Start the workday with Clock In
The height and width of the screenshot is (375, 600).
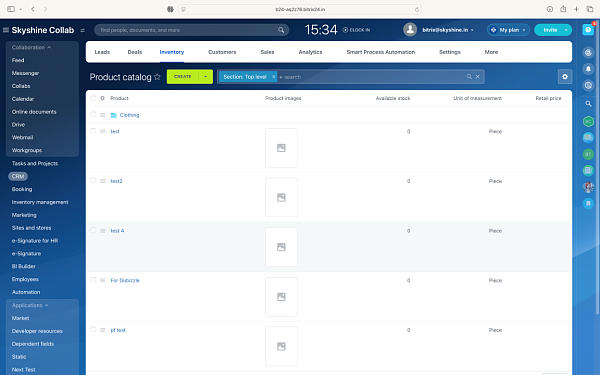[x=356, y=30]
